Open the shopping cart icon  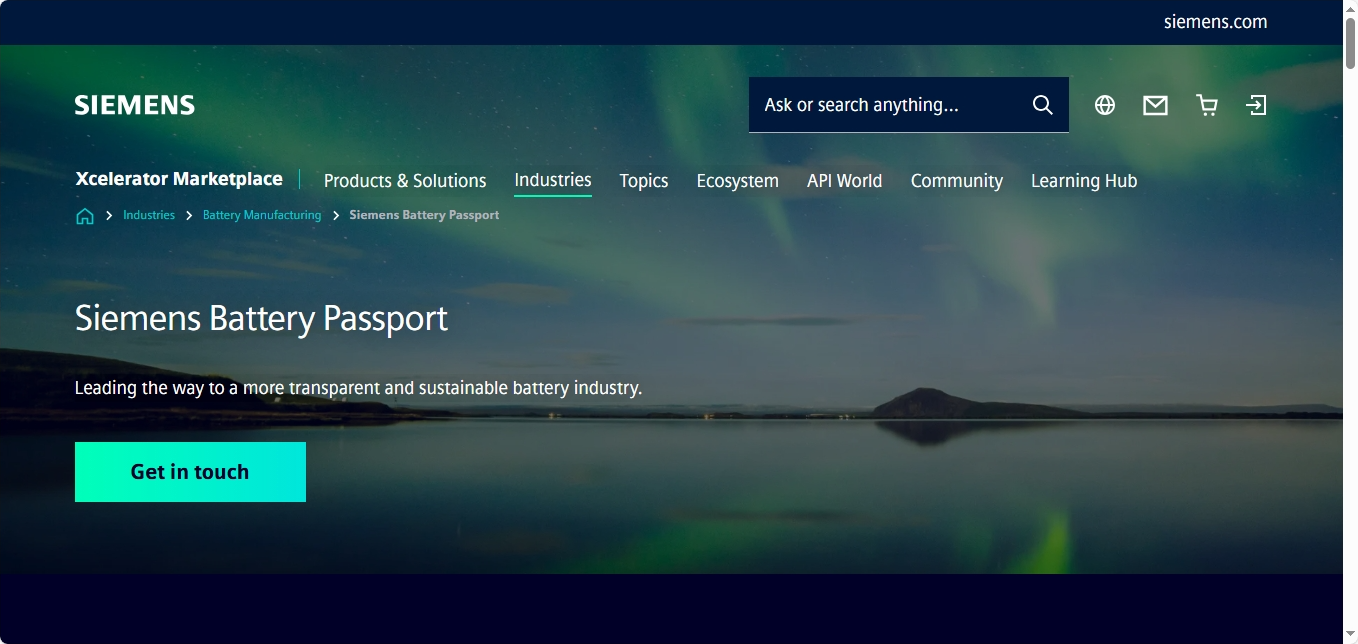pyautogui.click(x=1207, y=104)
